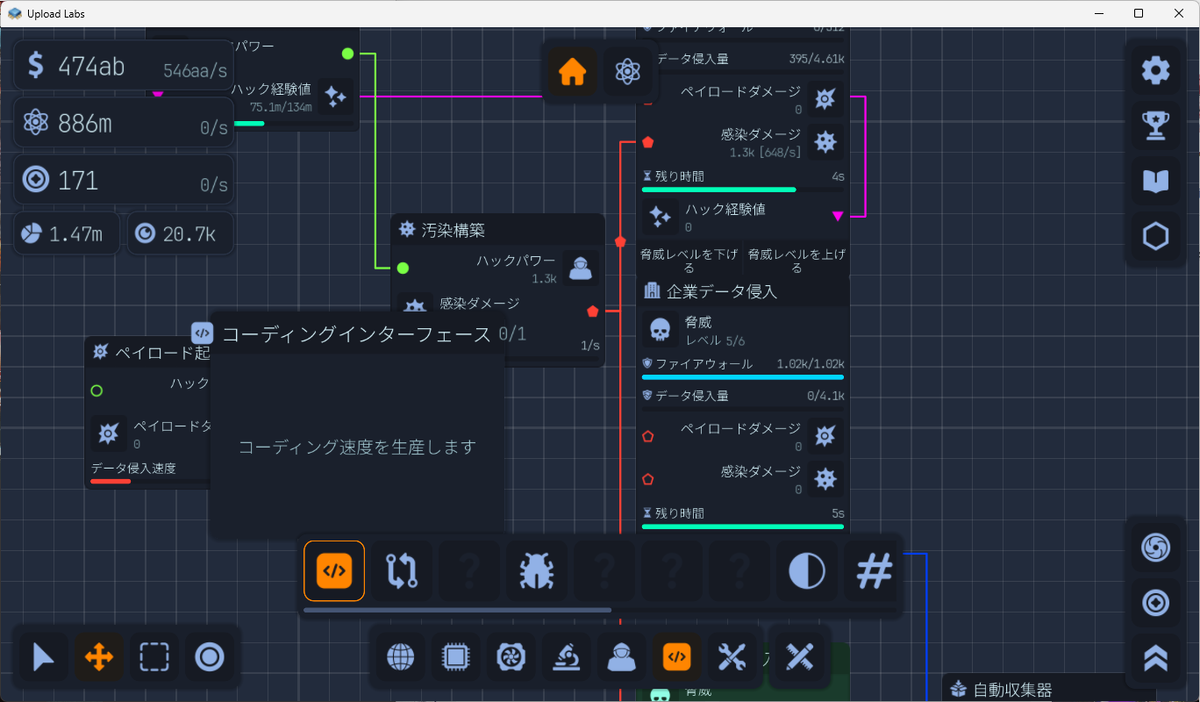Click 脅威レベルを上げる button
The width and height of the screenshot is (1200, 702).
(x=796, y=261)
